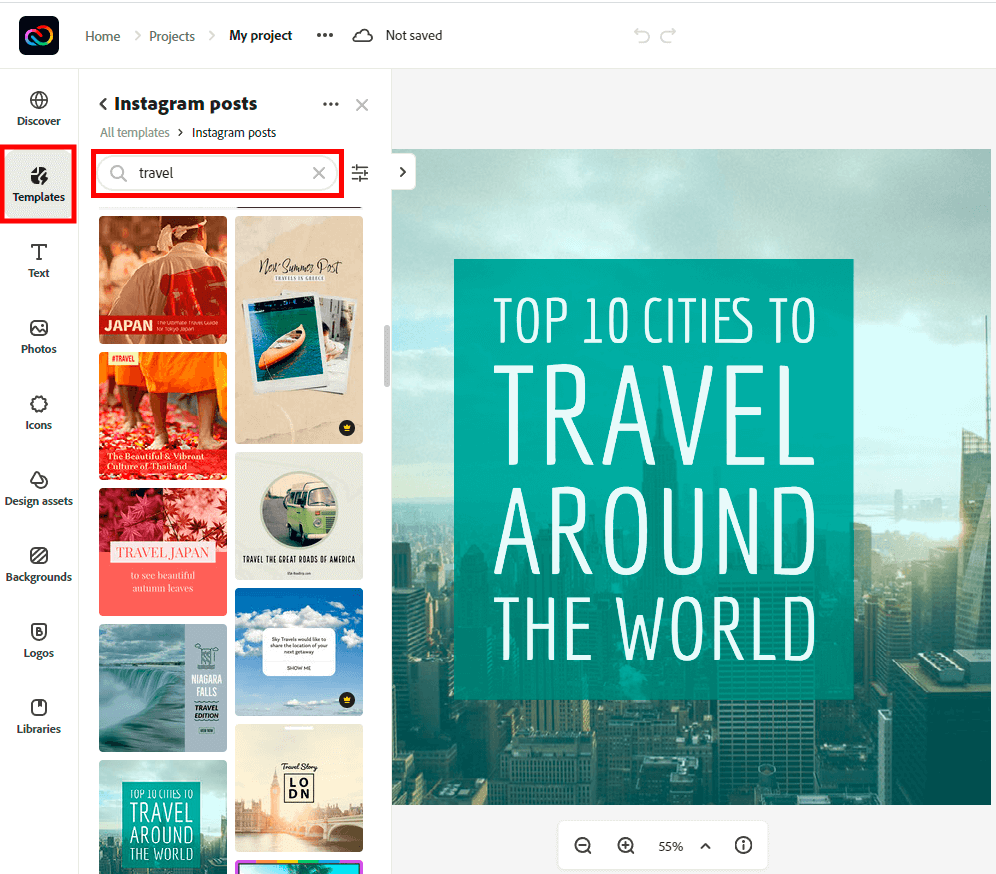Select the JAPAN travel guide template
996x874 pixels.
point(163,280)
